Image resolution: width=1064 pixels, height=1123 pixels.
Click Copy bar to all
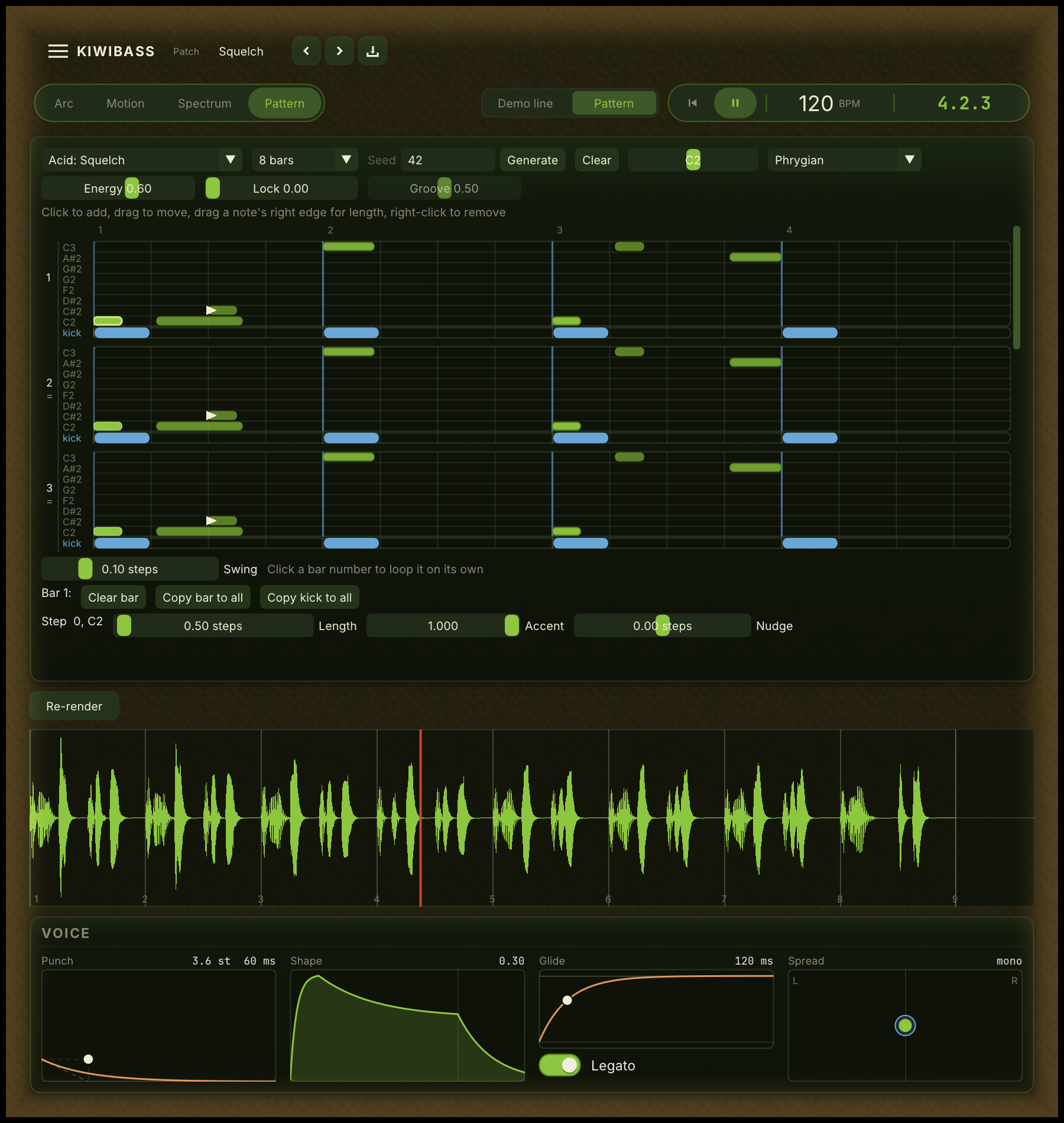click(x=203, y=597)
